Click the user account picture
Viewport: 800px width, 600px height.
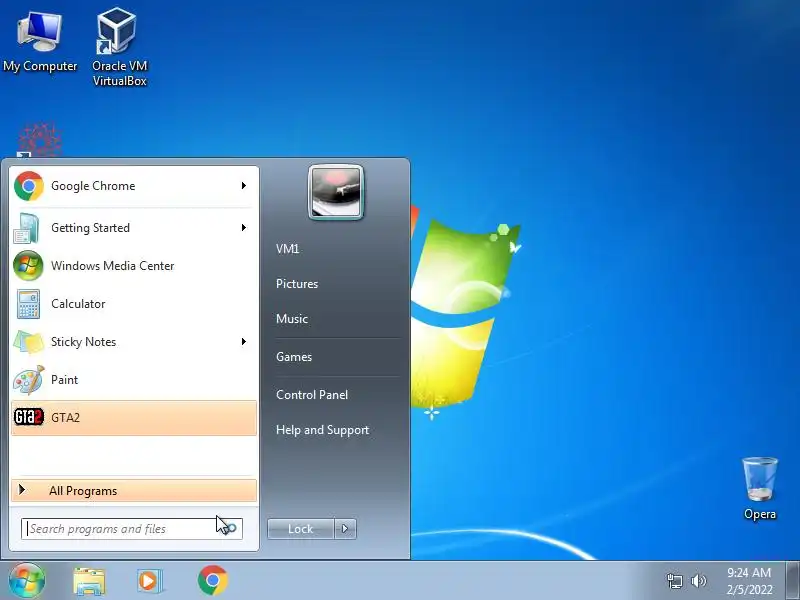tap(336, 192)
